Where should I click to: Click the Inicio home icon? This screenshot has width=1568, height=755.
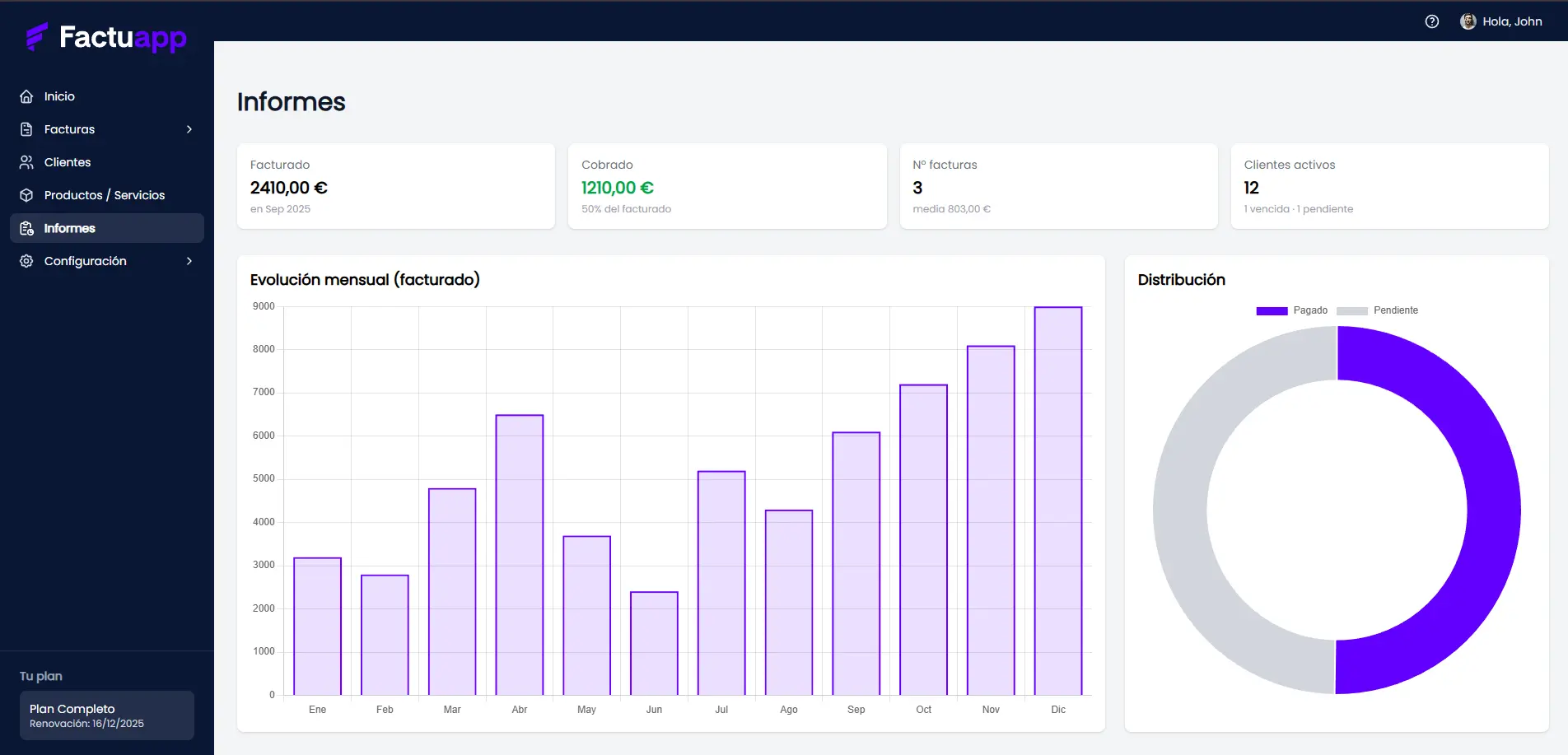pos(26,96)
